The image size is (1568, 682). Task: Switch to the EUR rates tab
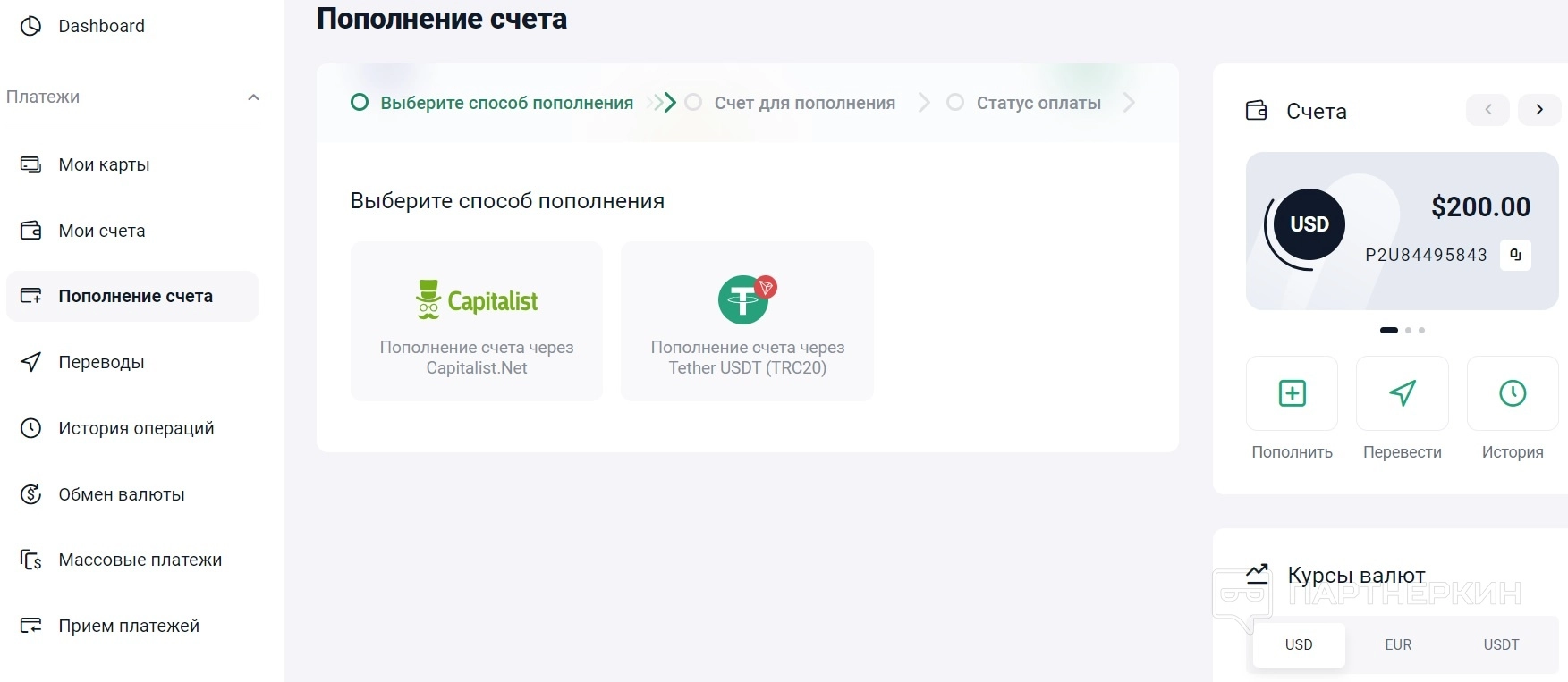1398,644
